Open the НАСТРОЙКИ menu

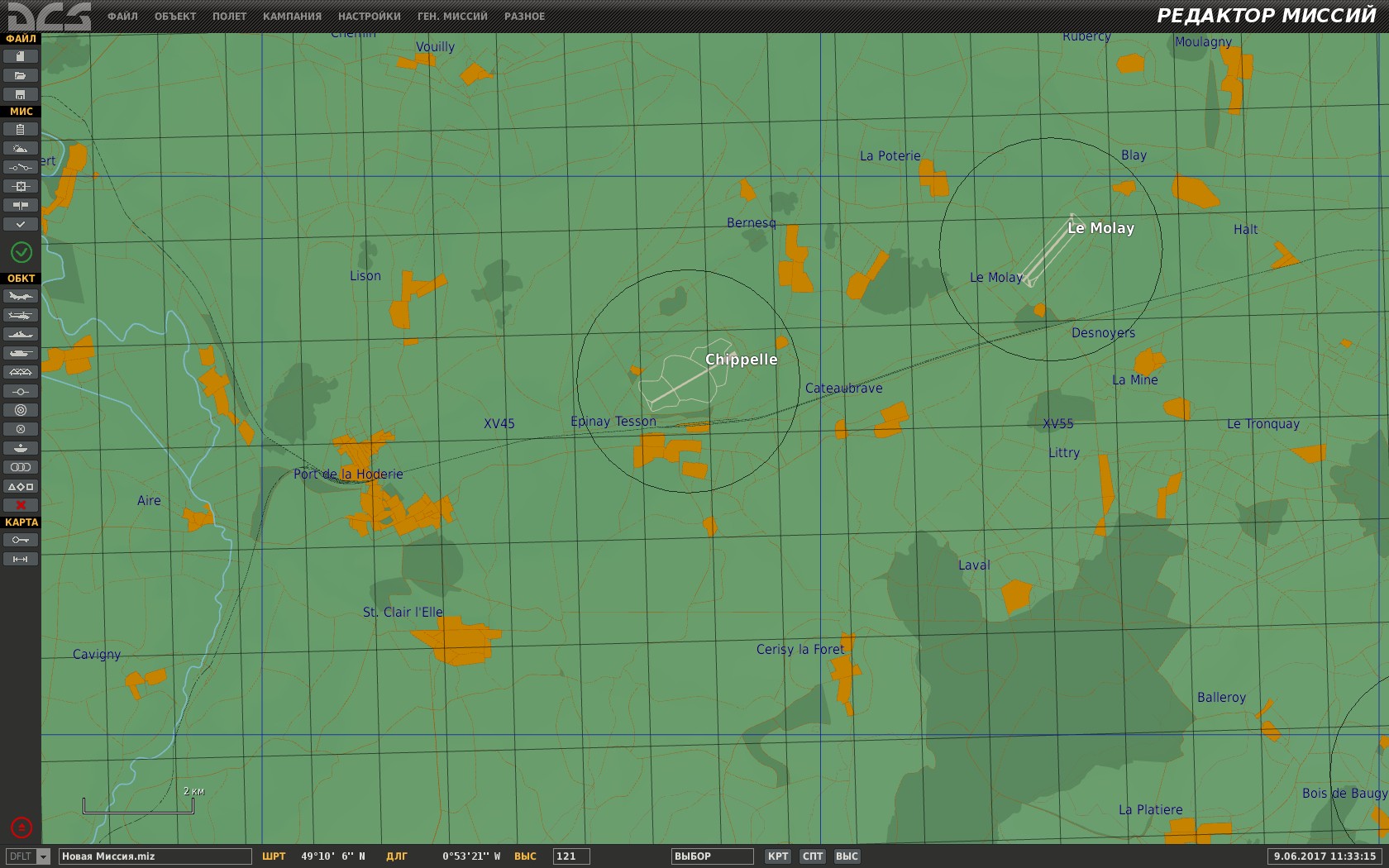pos(370,16)
